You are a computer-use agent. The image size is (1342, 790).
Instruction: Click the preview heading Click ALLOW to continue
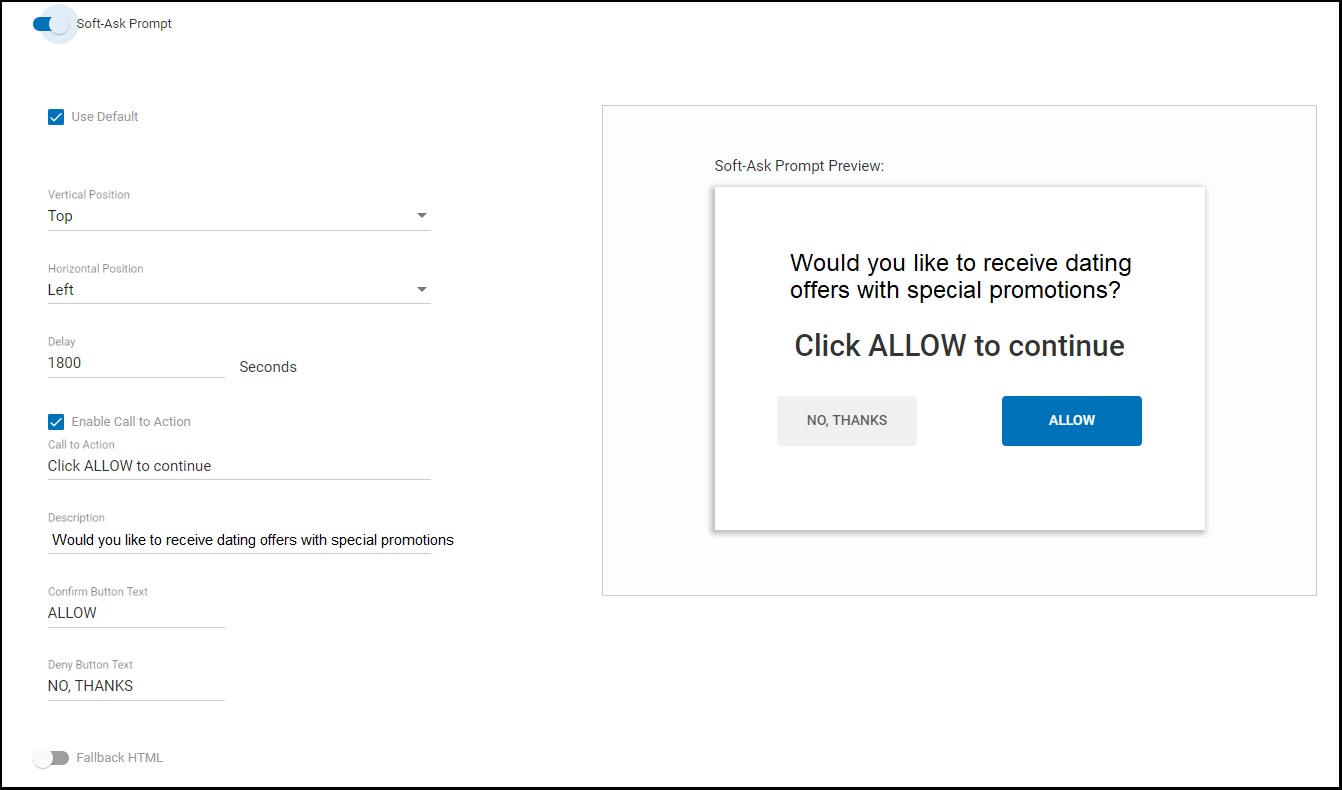959,346
